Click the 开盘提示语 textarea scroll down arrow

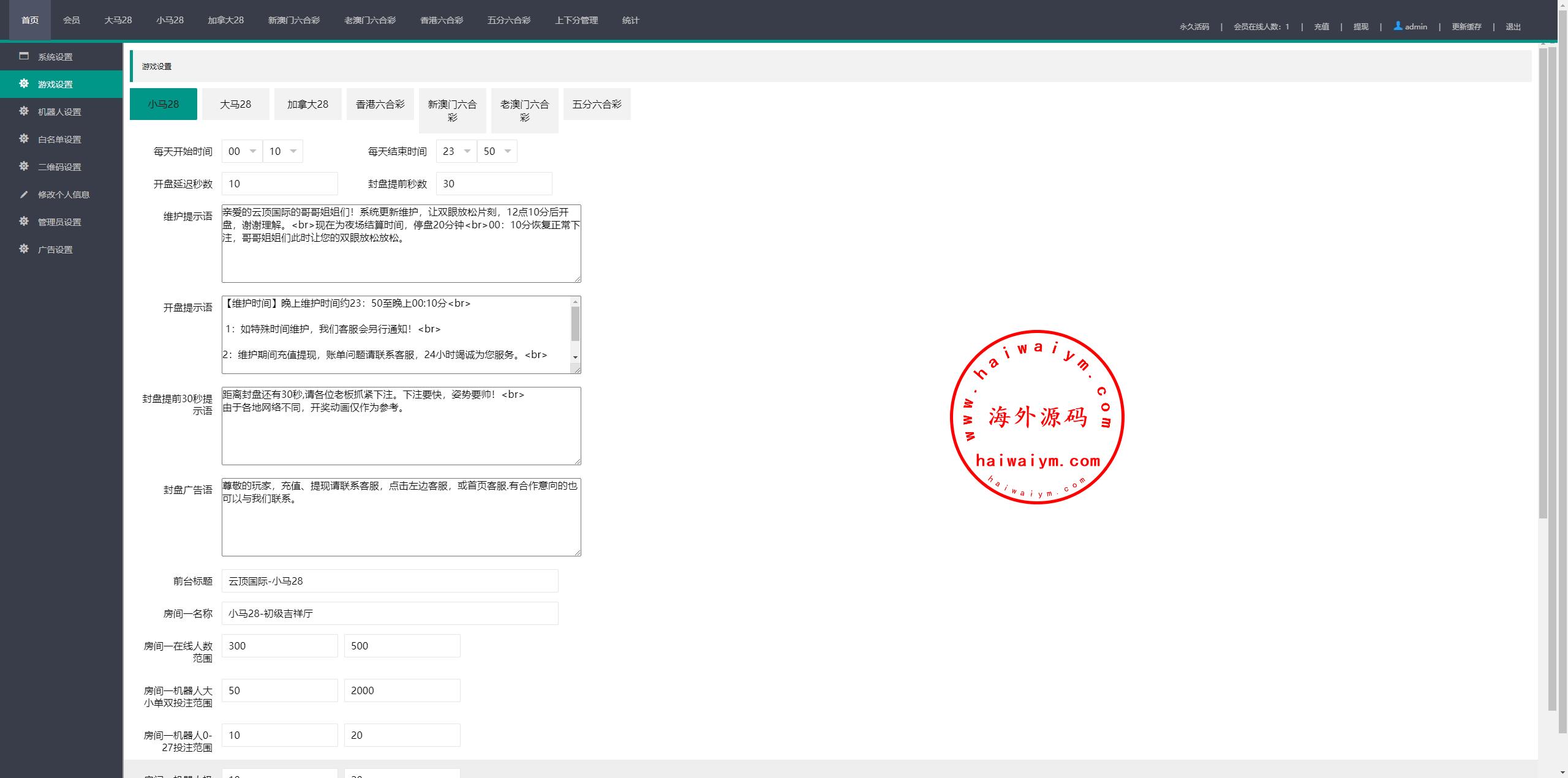(x=575, y=357)
